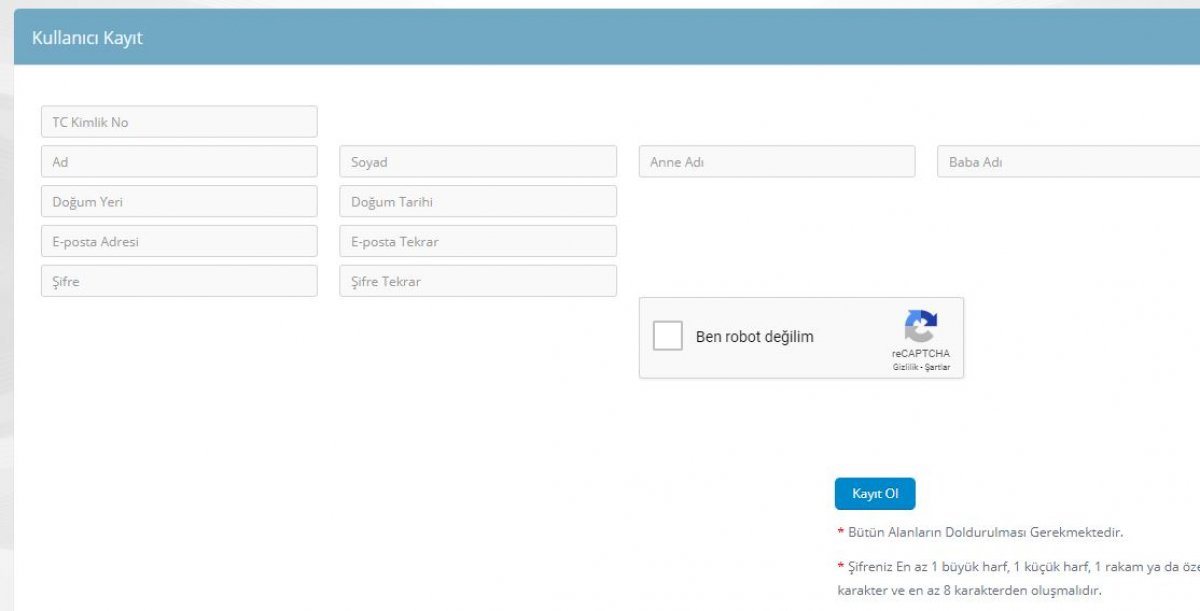This screenshot has height=611, width=1200.
Task: Focus the Baba Adı input
Action: (1068, 162)
